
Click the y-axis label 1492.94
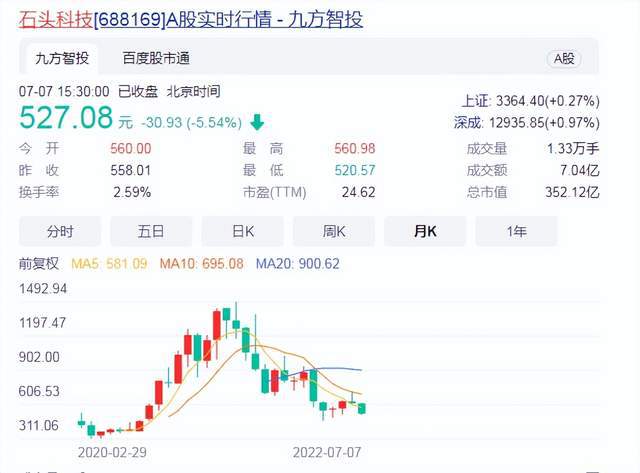[43, 289]
